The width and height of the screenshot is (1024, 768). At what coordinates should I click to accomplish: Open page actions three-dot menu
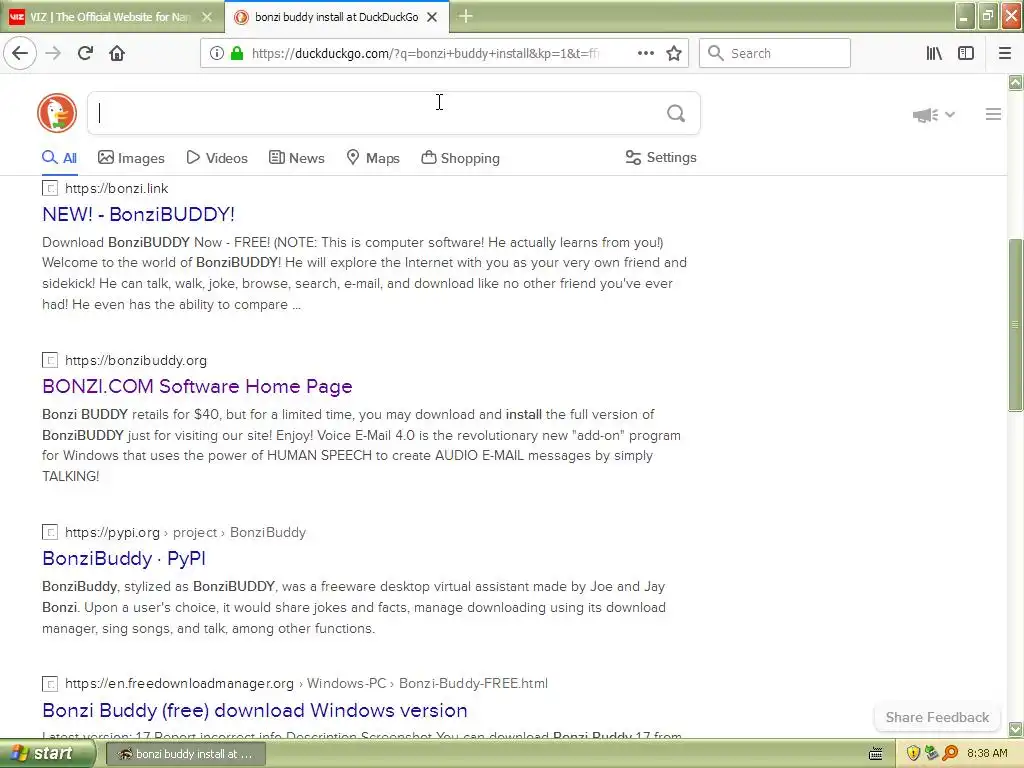[645, 53]
